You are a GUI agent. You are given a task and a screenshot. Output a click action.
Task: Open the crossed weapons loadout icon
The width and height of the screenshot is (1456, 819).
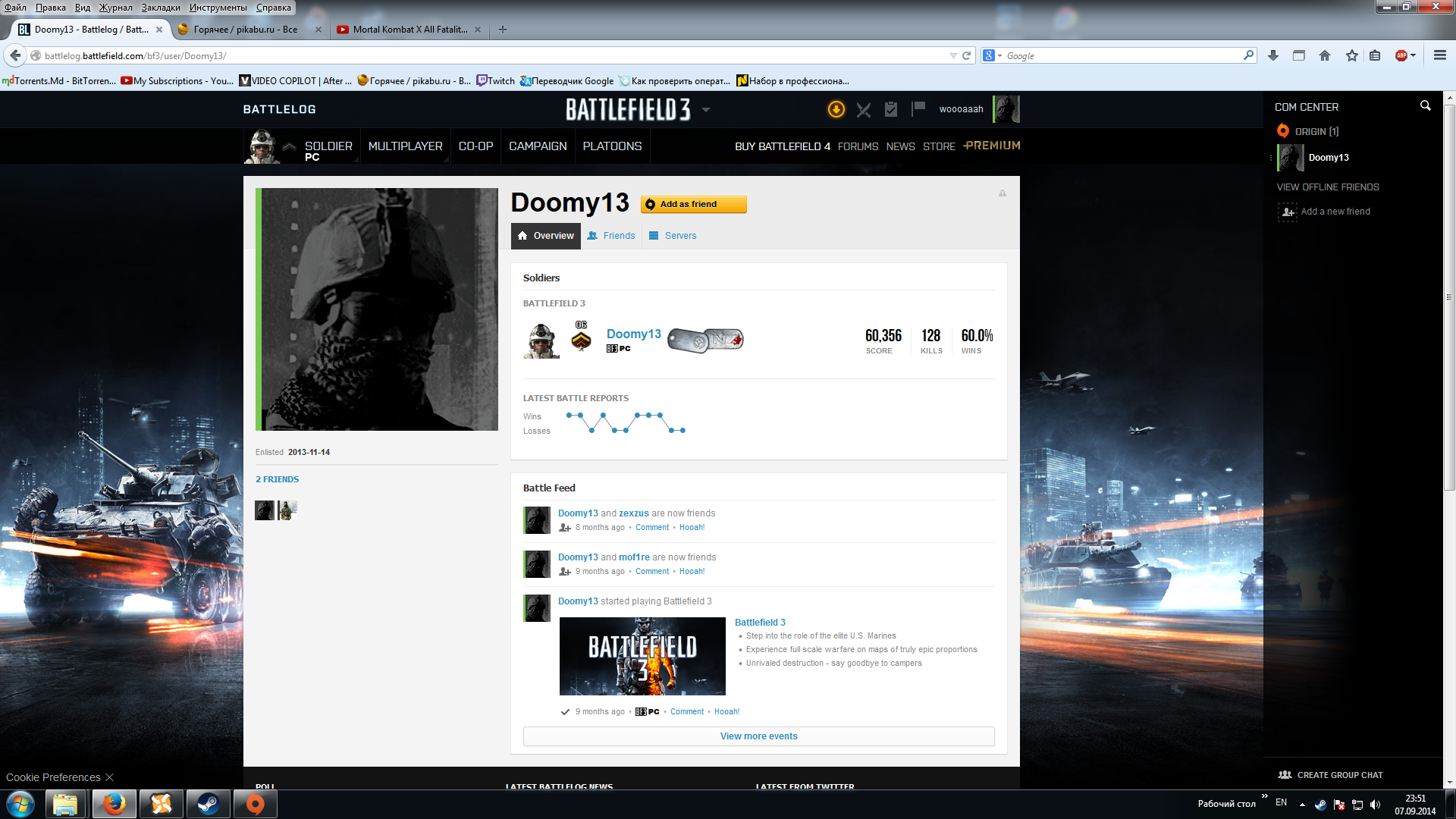point(864,110)
